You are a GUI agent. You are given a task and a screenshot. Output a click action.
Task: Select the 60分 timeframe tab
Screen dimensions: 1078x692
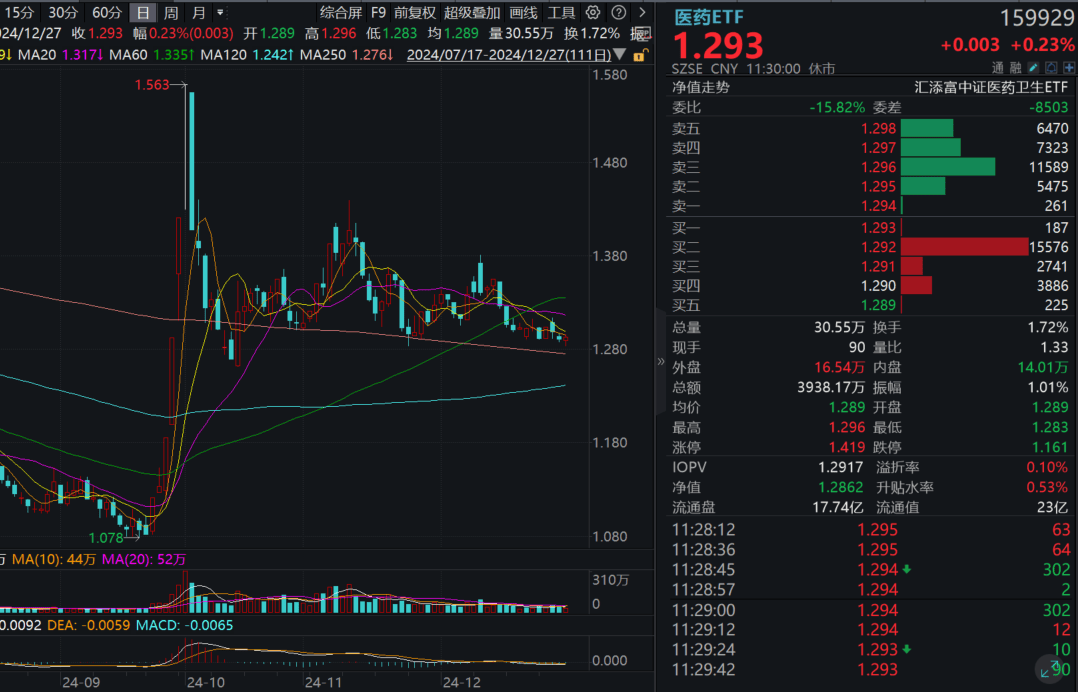point(107,13)
